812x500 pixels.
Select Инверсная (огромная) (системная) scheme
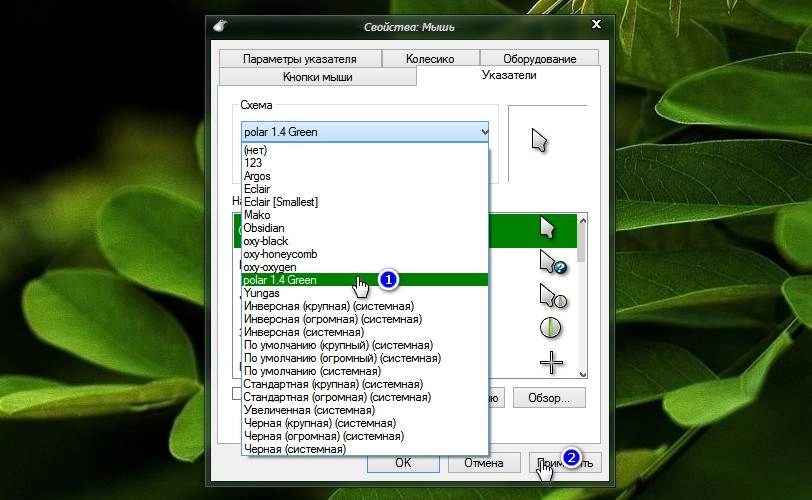pos(365,319)
